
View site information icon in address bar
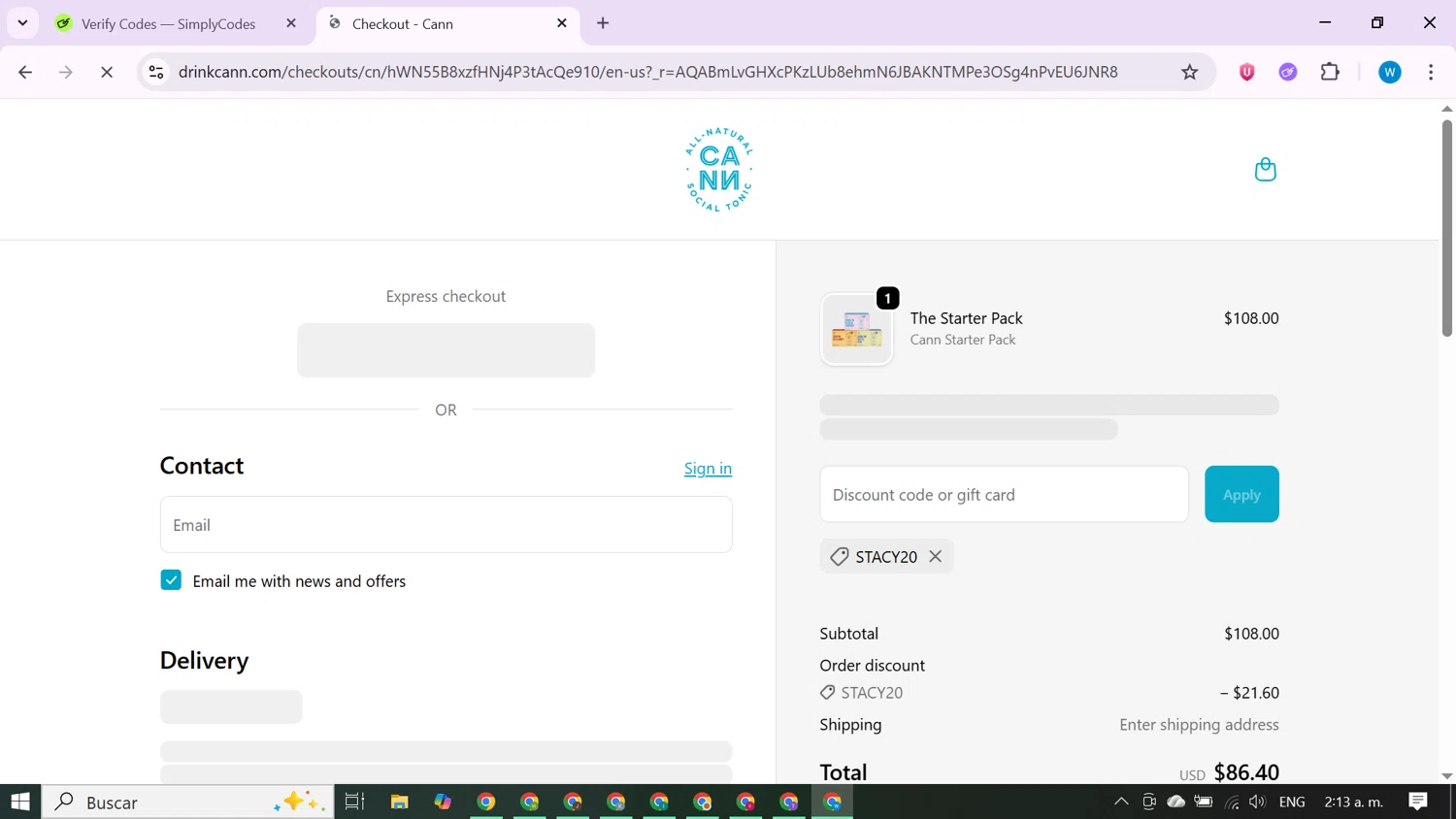(x=156, y=72)
